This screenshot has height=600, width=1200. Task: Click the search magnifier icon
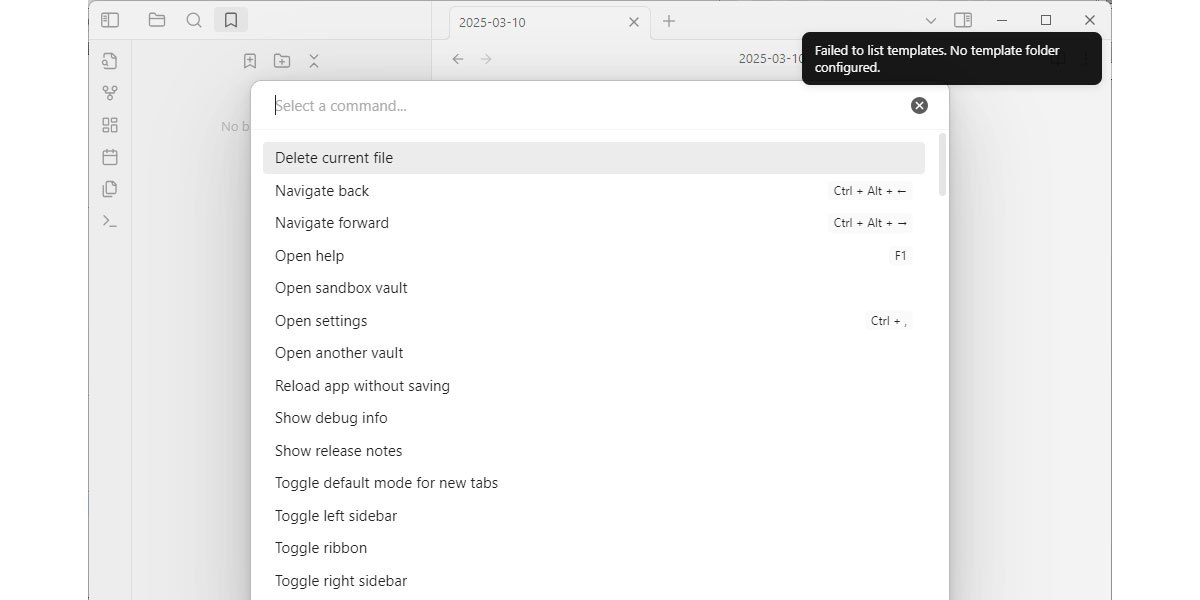(194, 20)
